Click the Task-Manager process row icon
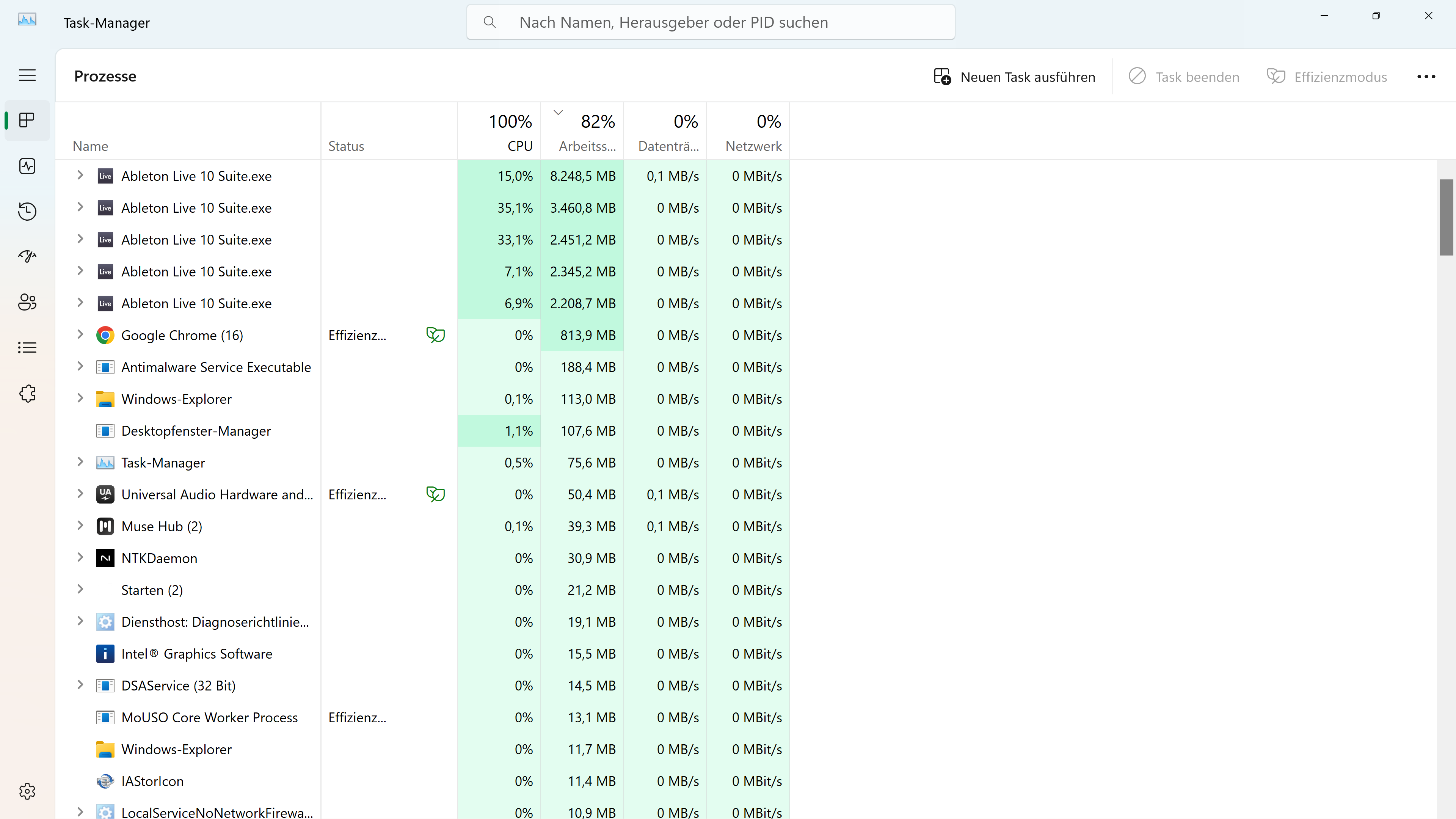 pyautogui.click(x=105, y=463)
